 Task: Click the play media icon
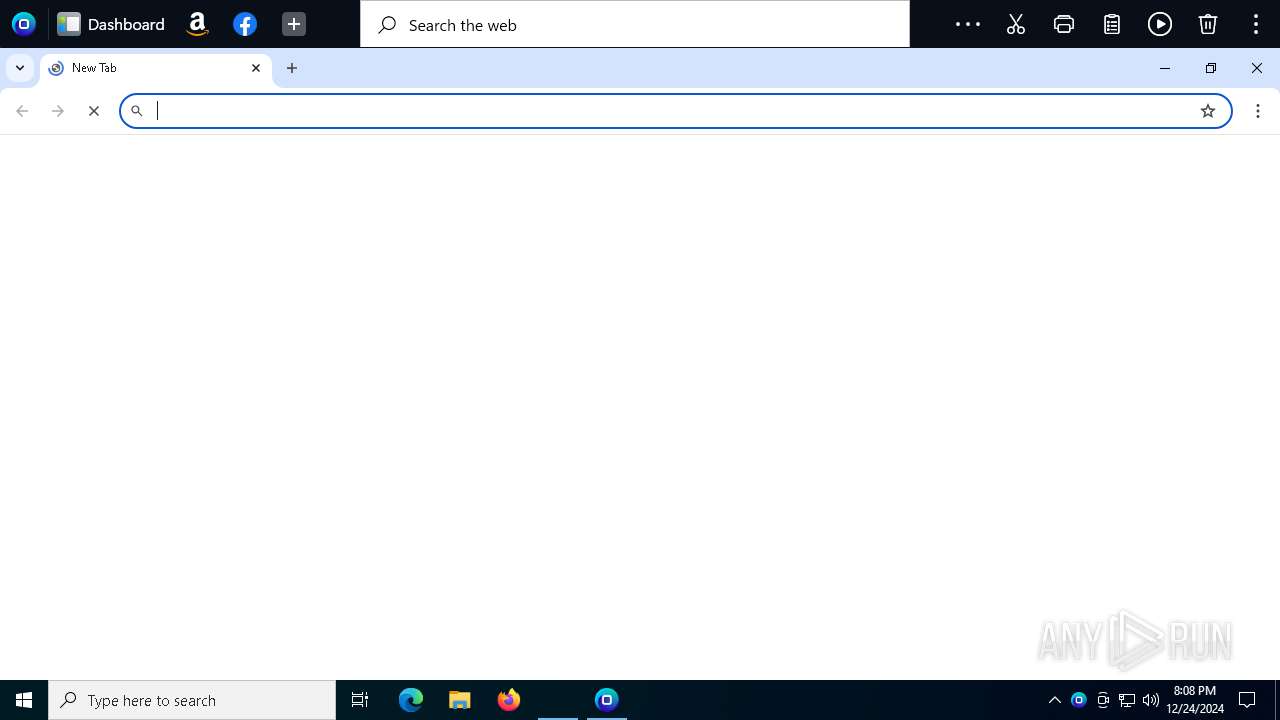click(x=1160, y=24)
